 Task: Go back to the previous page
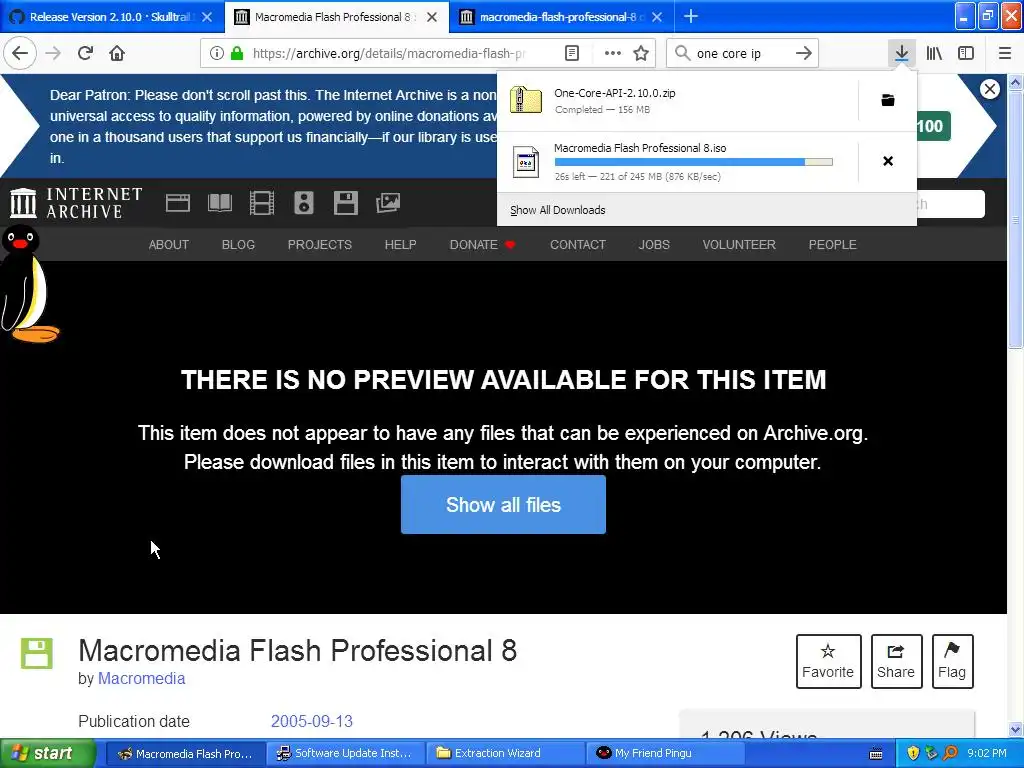click(x=20, y=53)
